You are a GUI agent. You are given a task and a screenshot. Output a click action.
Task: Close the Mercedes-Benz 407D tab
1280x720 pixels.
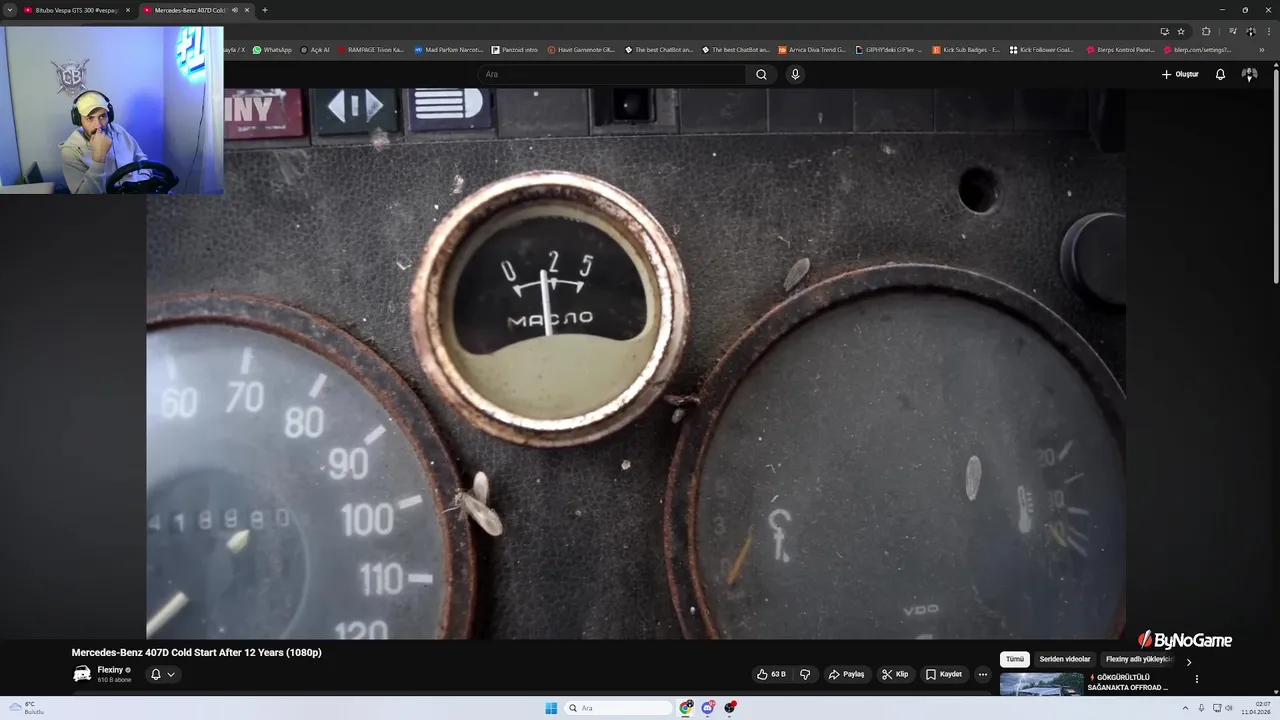247,10
